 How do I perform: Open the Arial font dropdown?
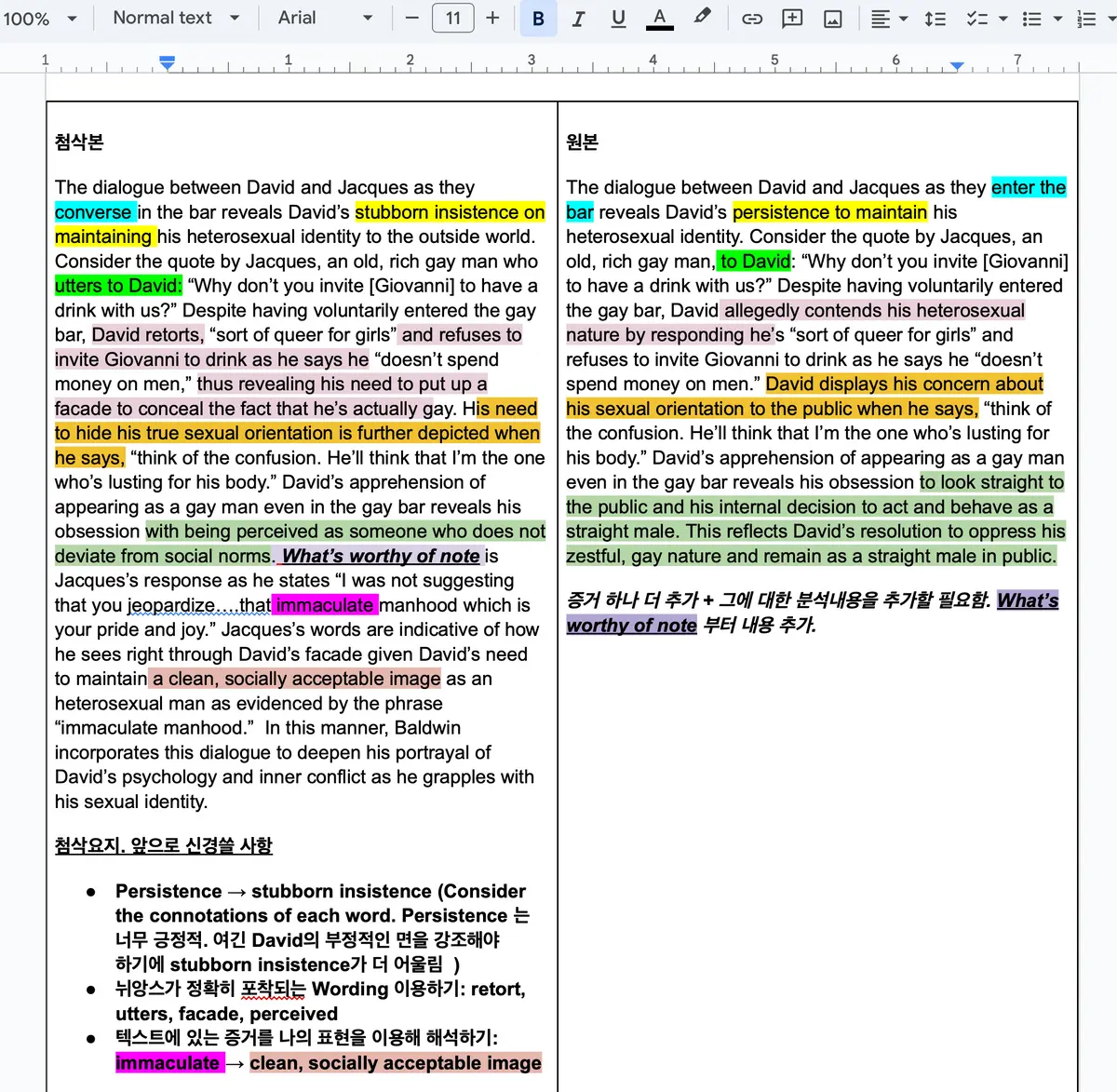click(325, 18)
